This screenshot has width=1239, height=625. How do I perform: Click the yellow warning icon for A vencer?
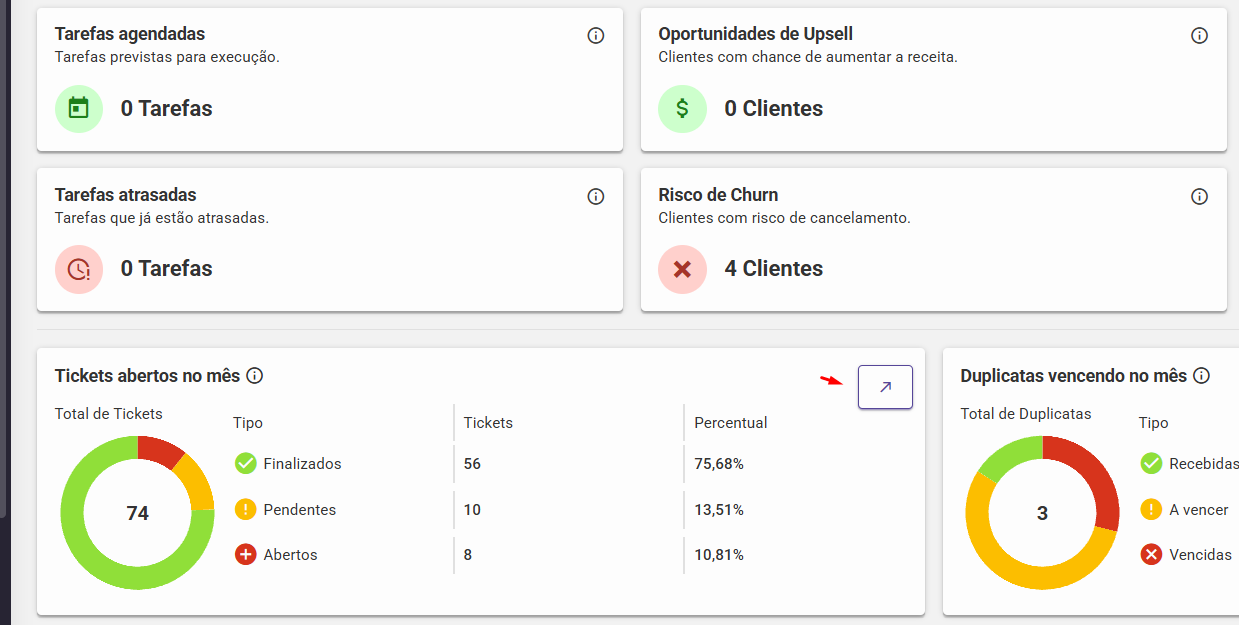coord(1151,509)
